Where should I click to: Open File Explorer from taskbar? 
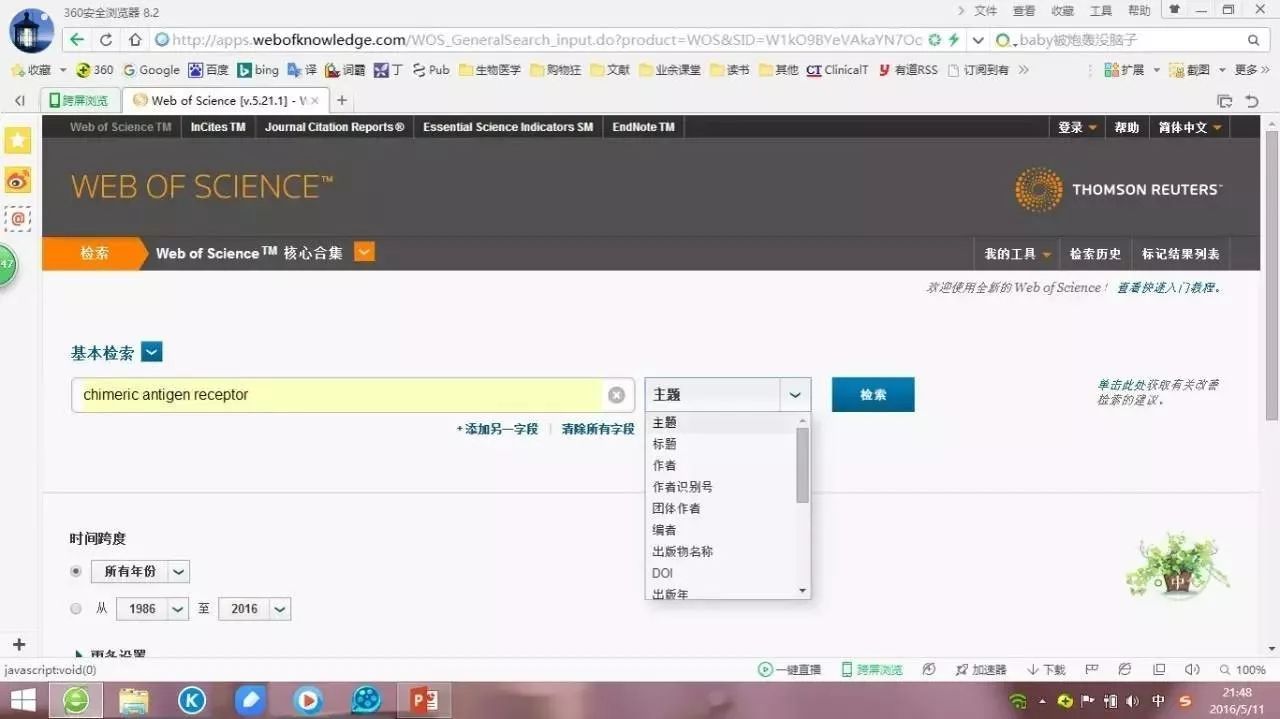134,700
